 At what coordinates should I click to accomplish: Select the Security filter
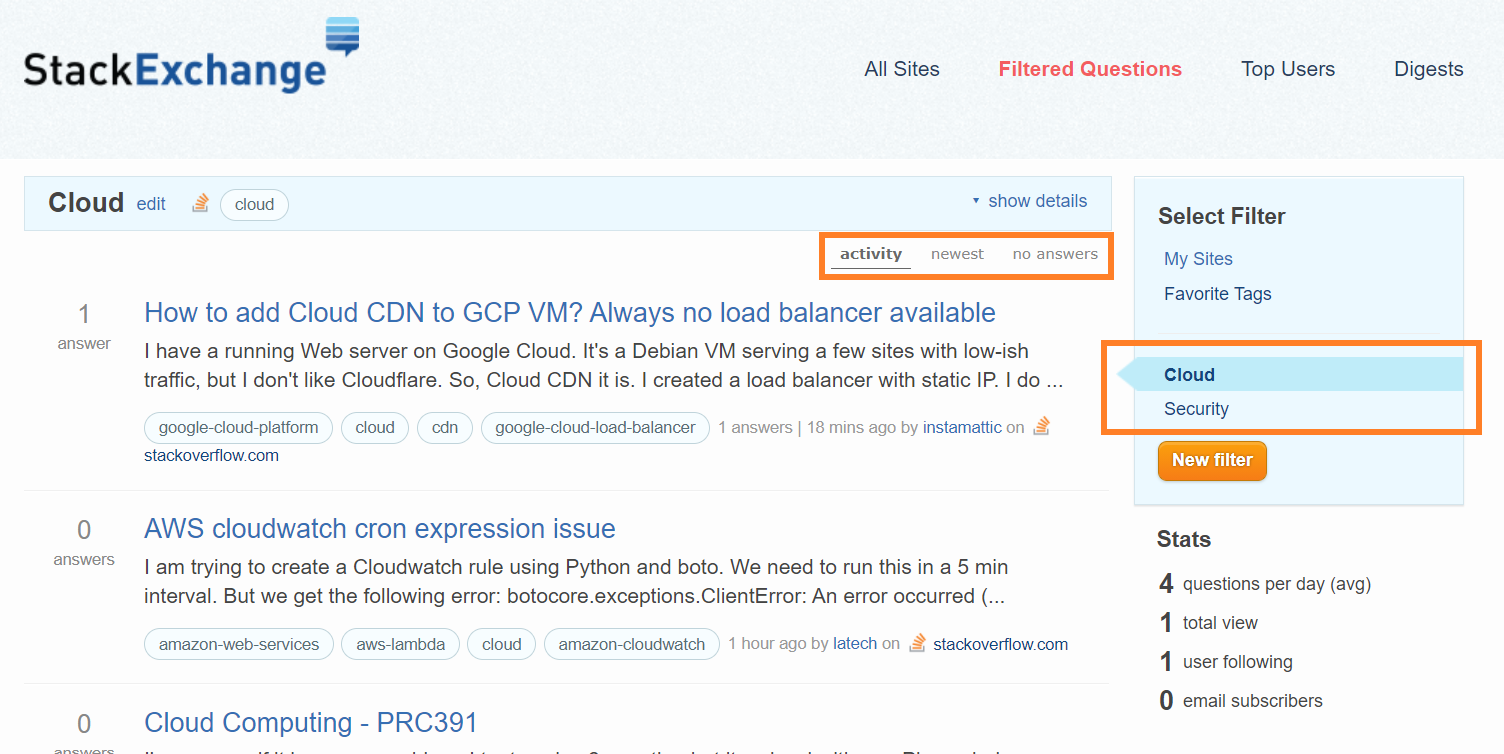(1196, 409)
